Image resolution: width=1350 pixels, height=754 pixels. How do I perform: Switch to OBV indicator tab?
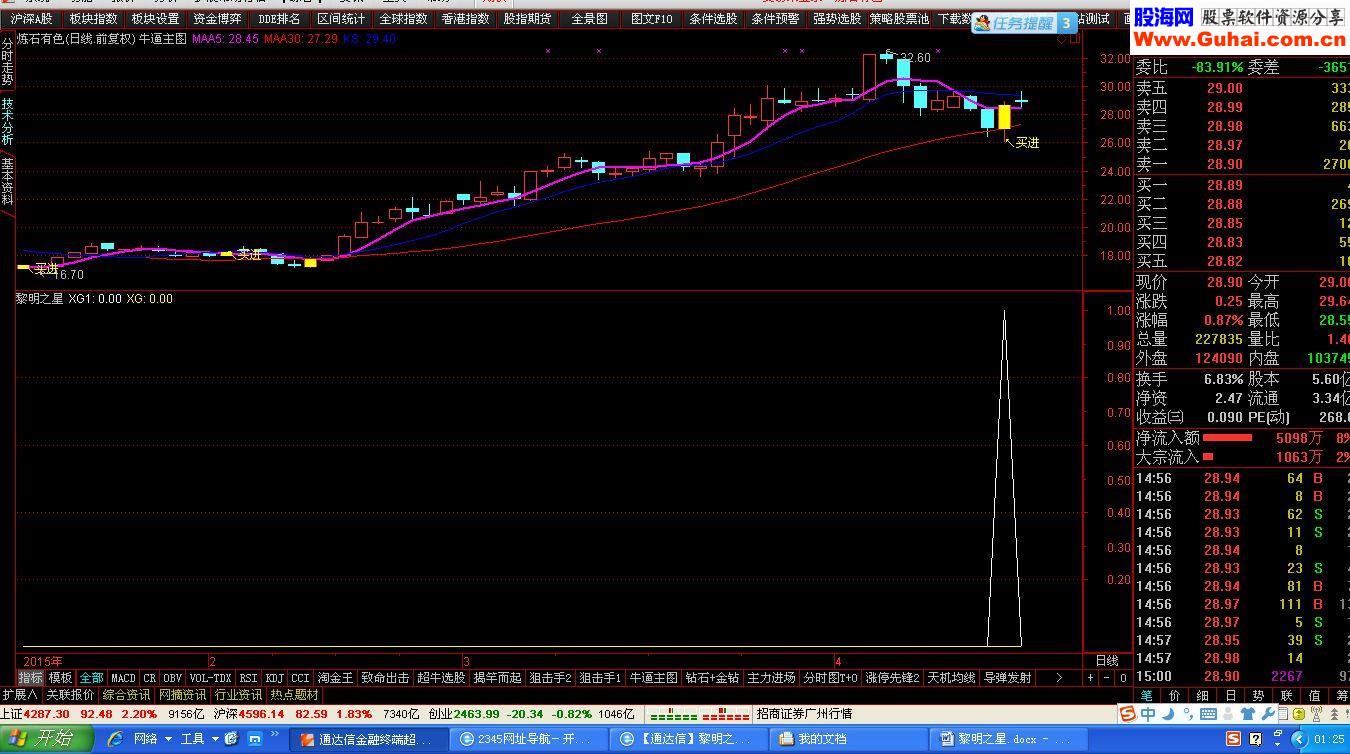(173, 678)
